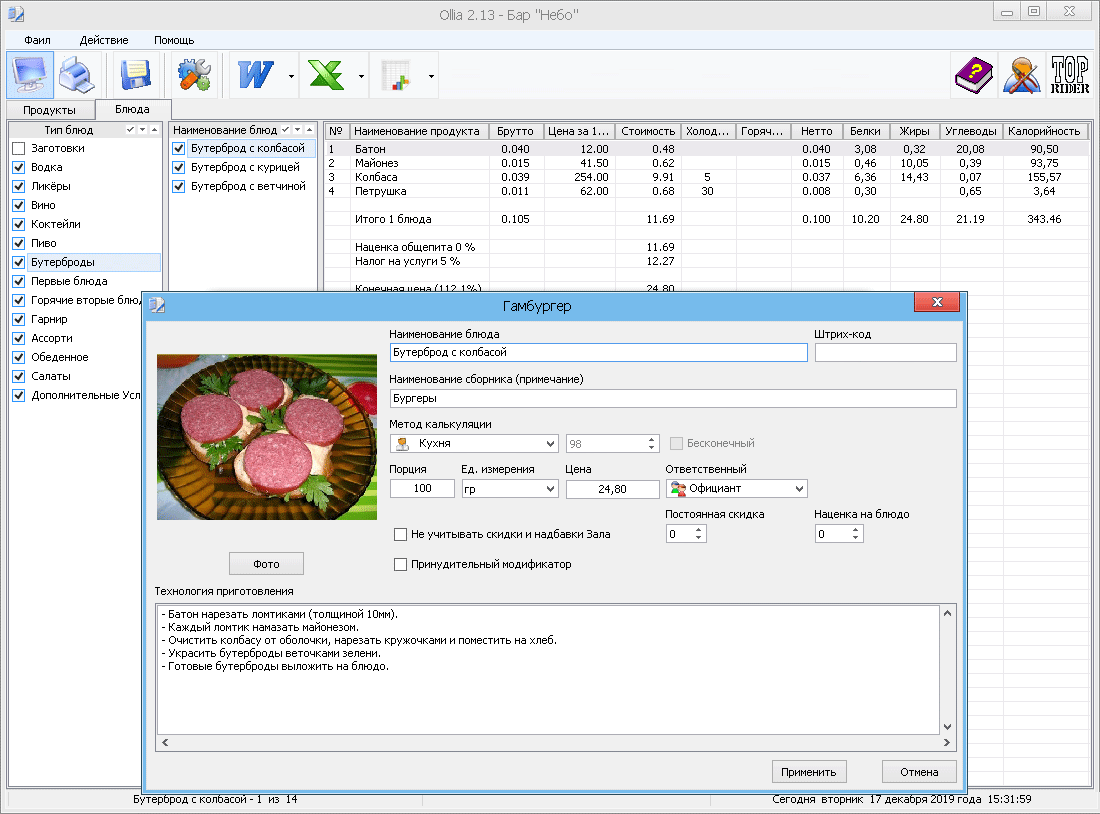This screenshot has height=814, width=1100.
Task: Click the floppy disk save icon
Action: [135, 75]
